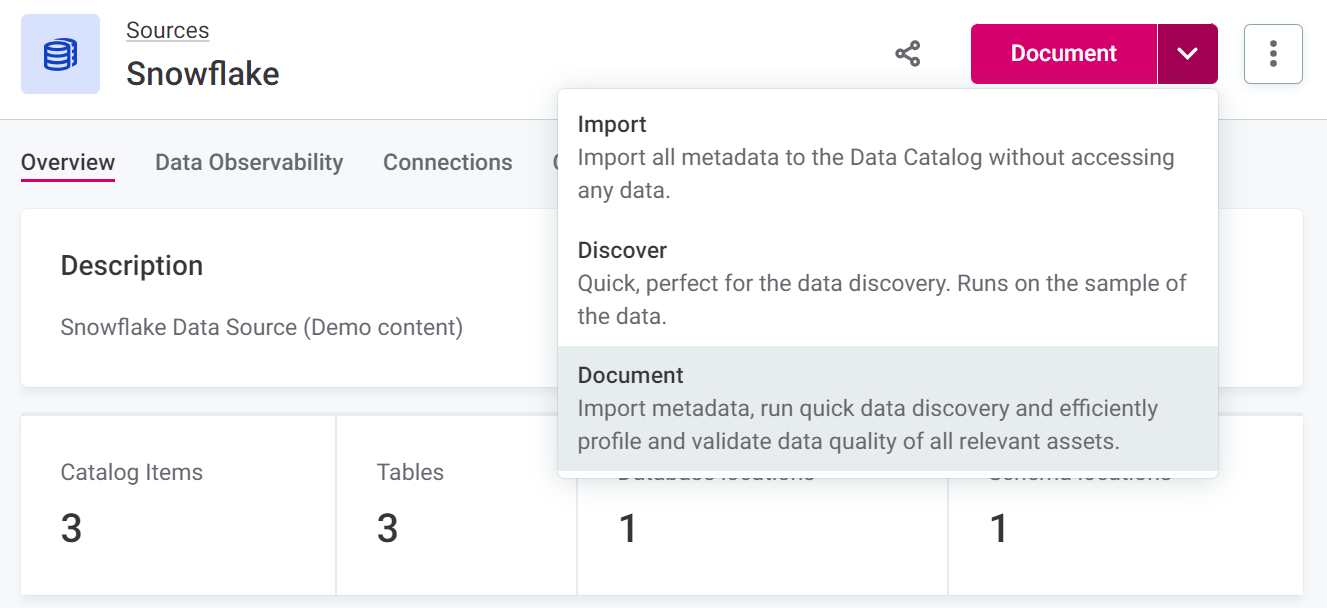1327x608 pixels.
Task: Click the Description section heading
Action: pyautogui.click(x=132, y=265)
